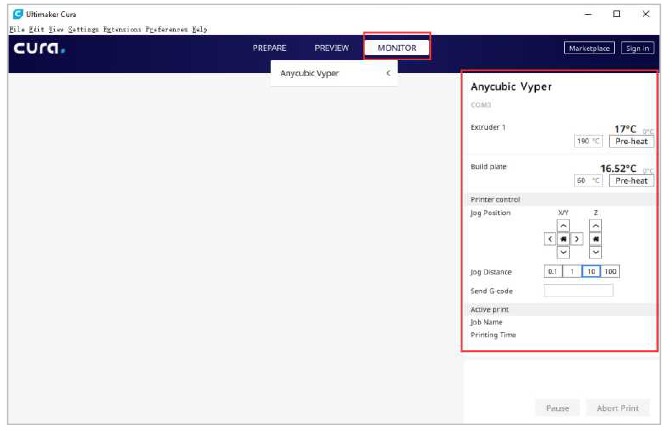Click the Jog Distance label
Viewport: 672px width, 431px height.
[491, 272]
